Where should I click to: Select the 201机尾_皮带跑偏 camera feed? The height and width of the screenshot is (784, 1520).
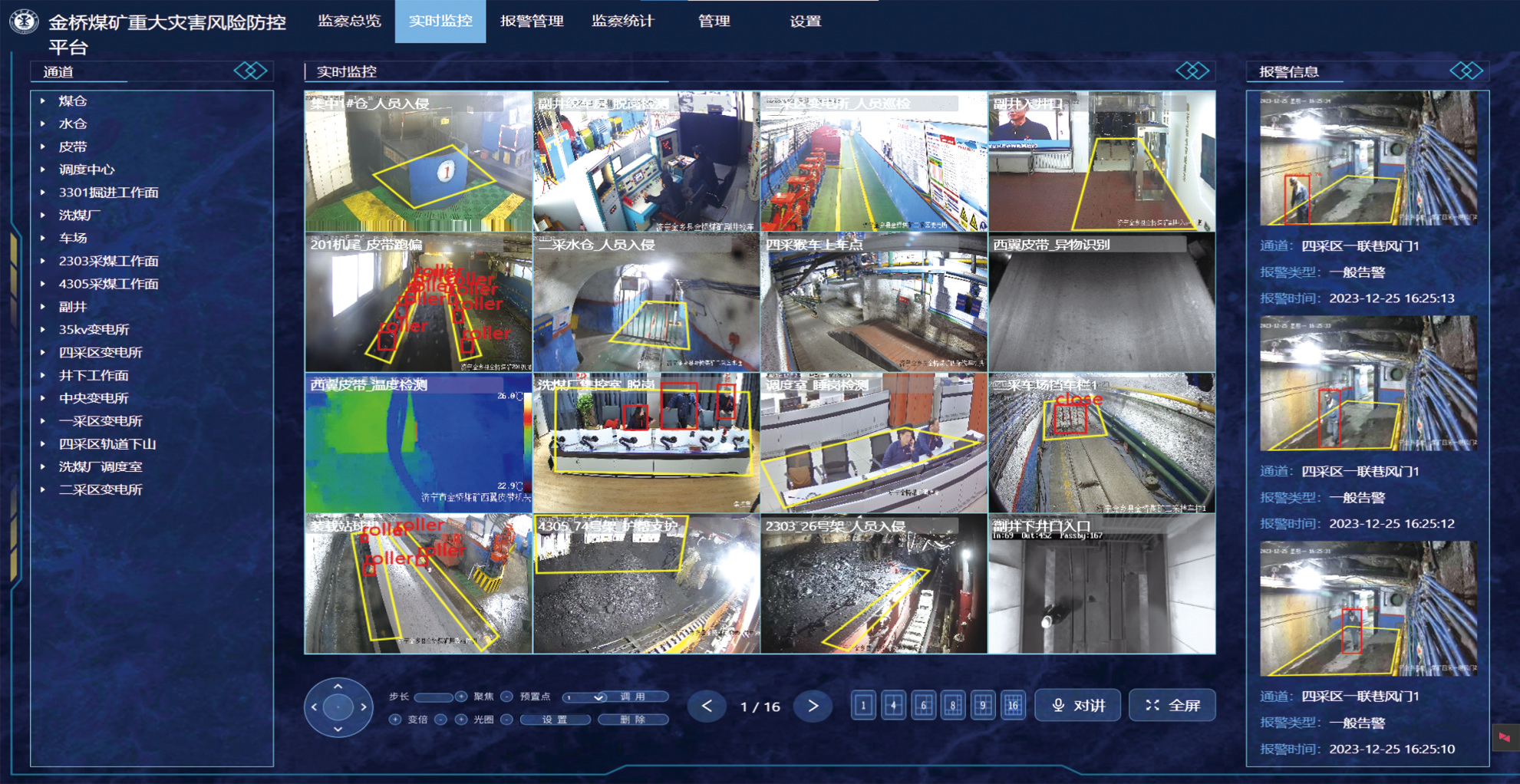(x=418, y=302)
